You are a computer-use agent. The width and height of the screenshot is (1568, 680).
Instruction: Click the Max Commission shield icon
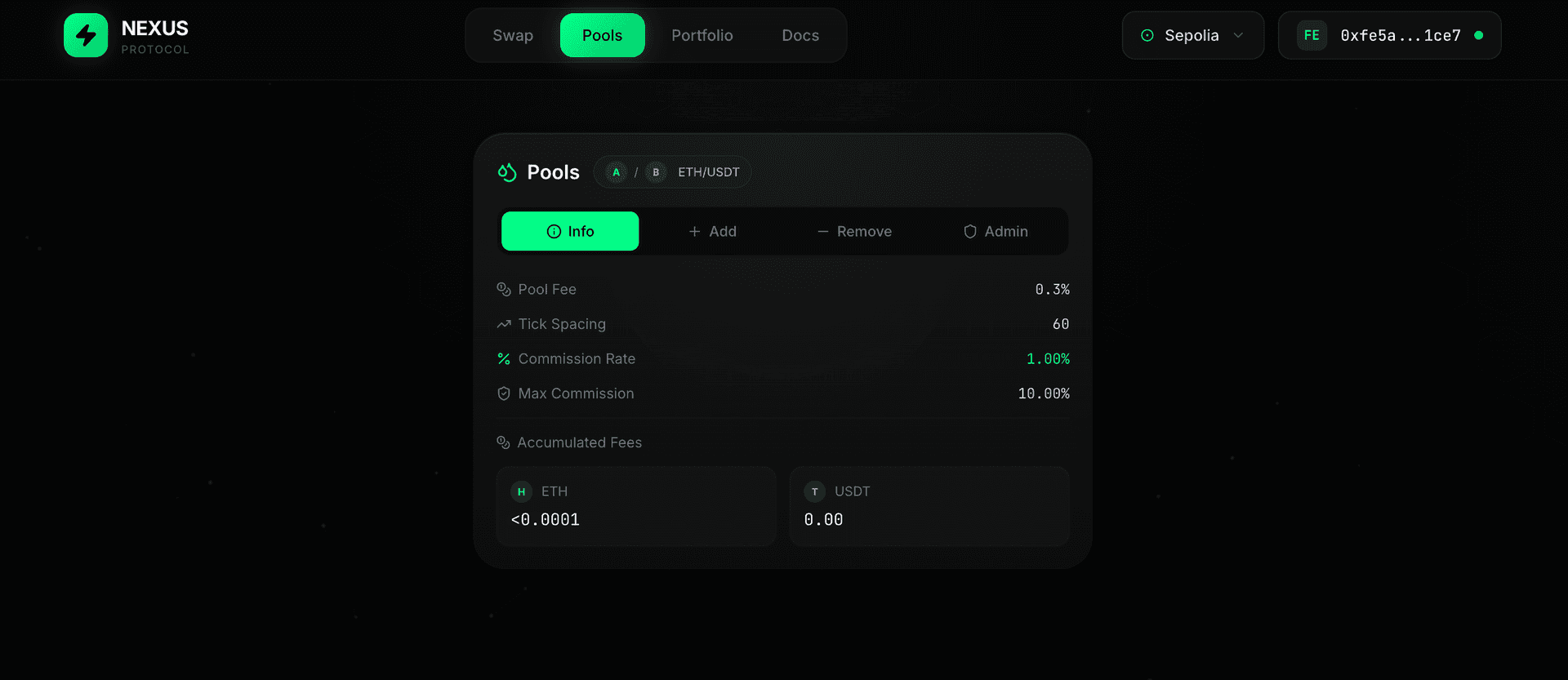pyautogui.click(x=504, y=393)
